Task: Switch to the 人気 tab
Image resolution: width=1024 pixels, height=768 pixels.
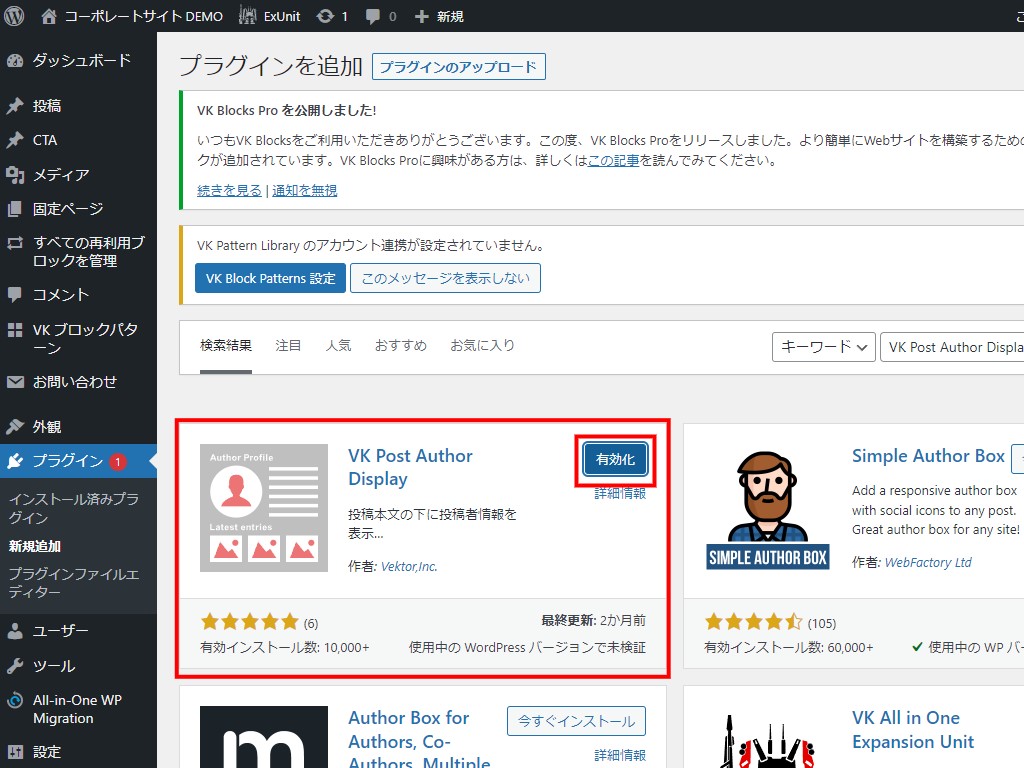Action: [338, 346]
